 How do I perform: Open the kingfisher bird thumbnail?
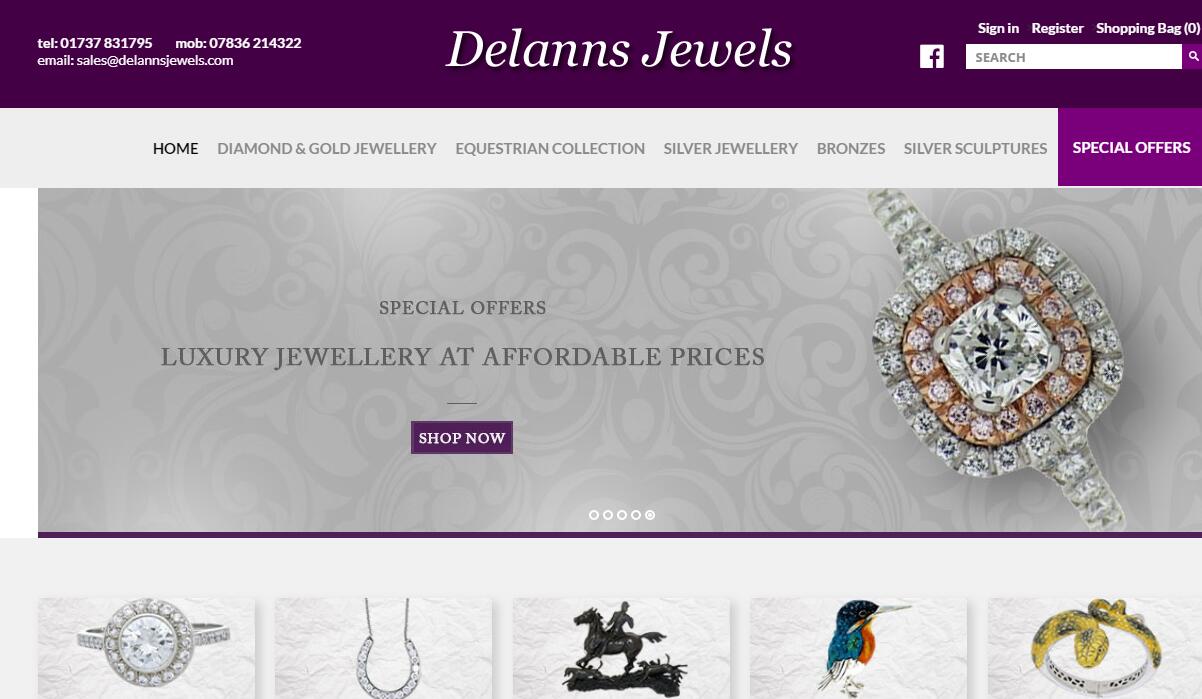(x=858, y=648)
